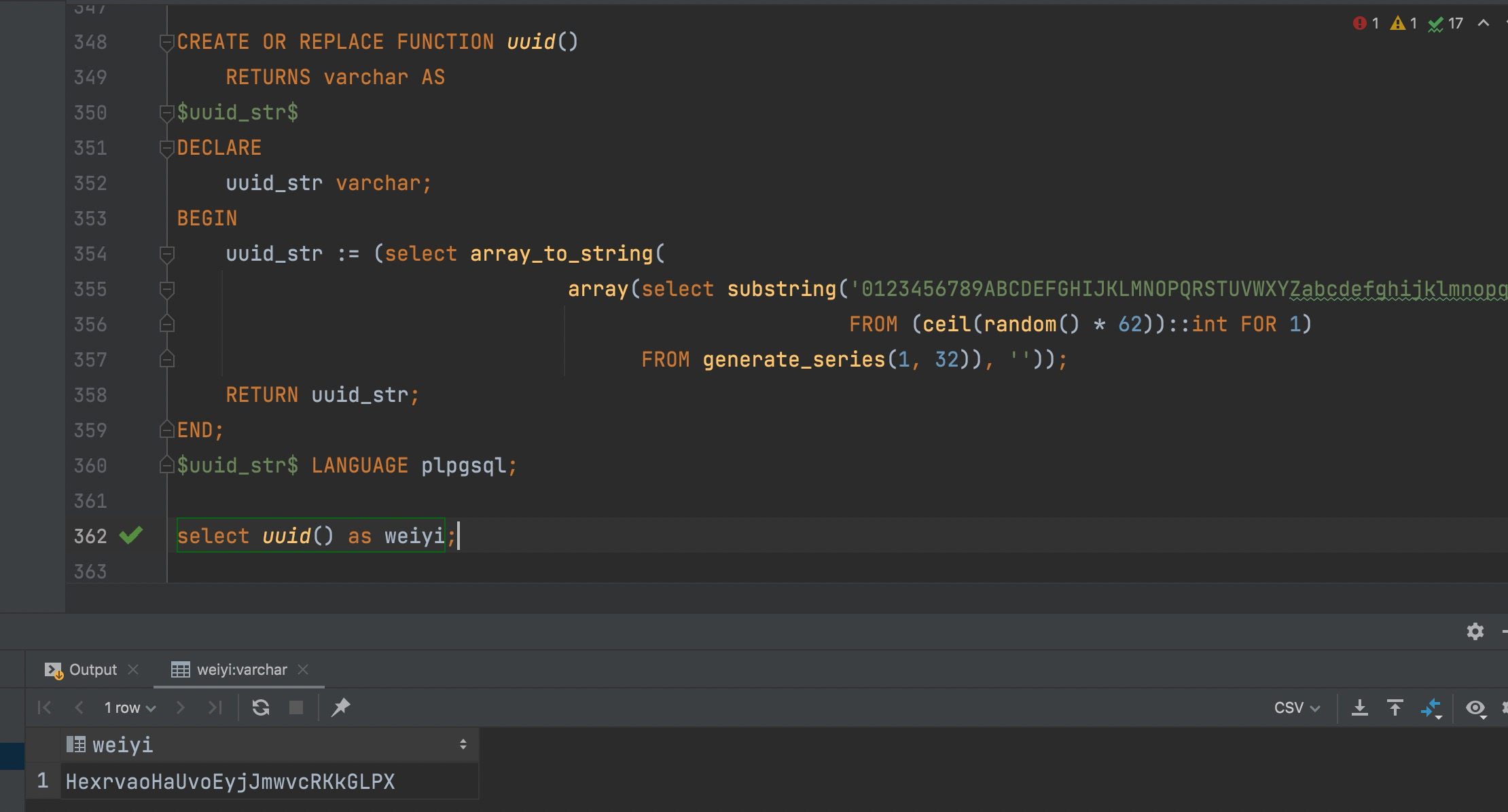Click the upload/import data arrow icon

point(1395,707)
